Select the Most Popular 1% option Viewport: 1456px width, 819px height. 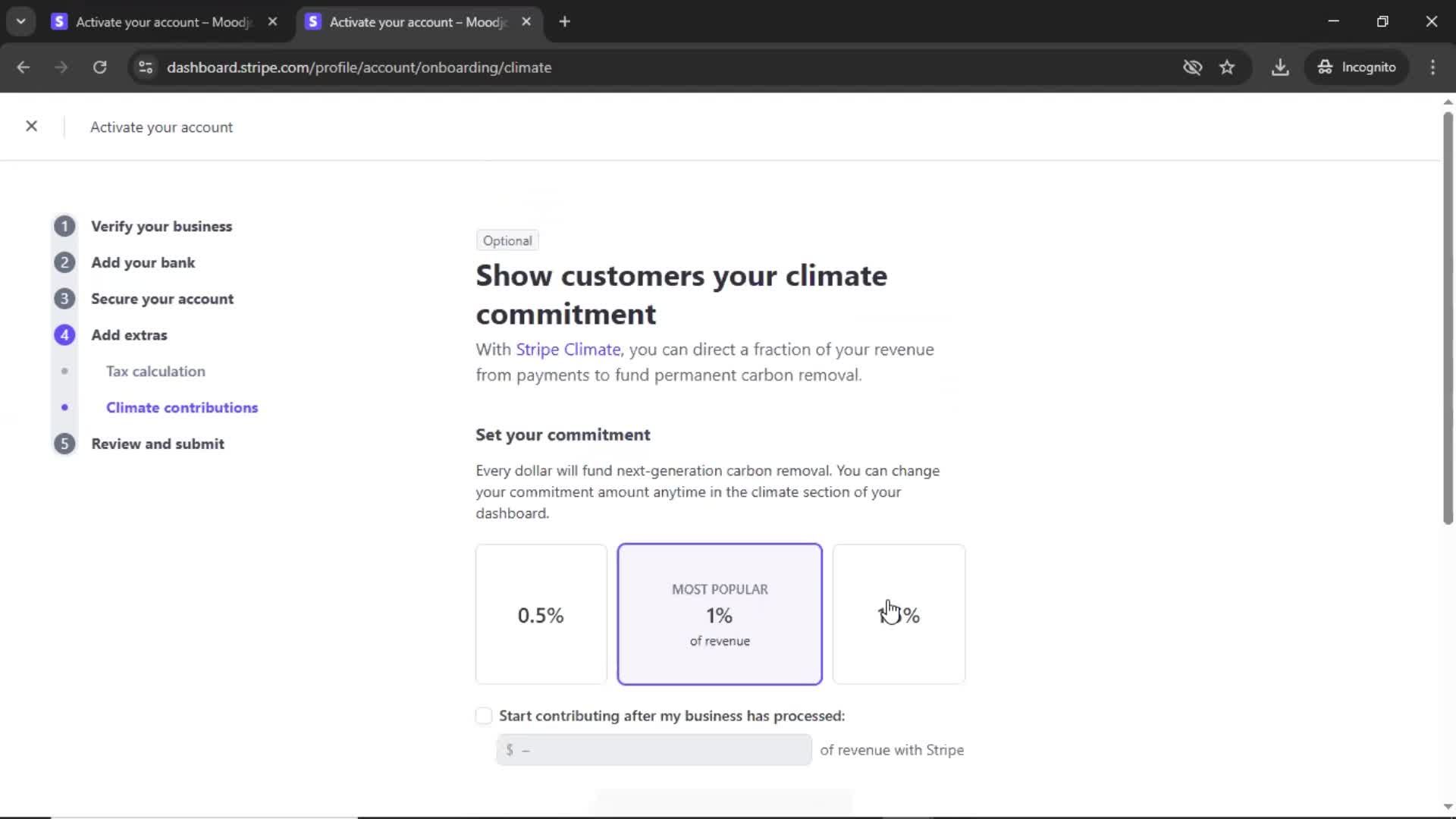pyautogui.click(x=719, y=614)
